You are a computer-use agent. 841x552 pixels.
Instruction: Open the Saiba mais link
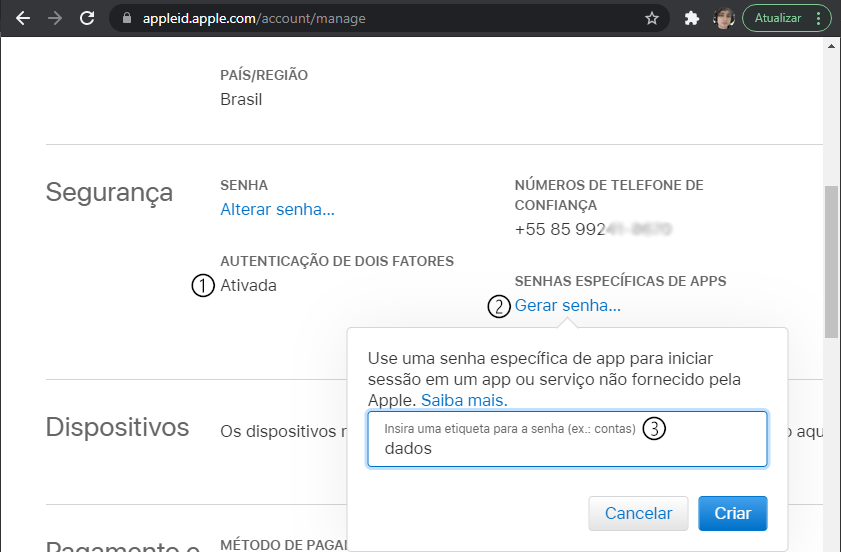click(464, 400)
